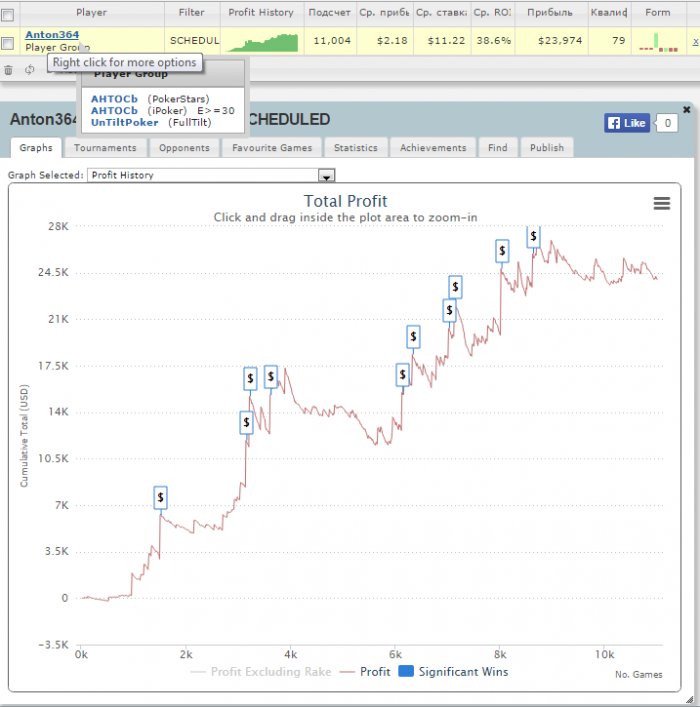Toggle Profit Excluding Rake legend entry

click(x=261, y=672)
